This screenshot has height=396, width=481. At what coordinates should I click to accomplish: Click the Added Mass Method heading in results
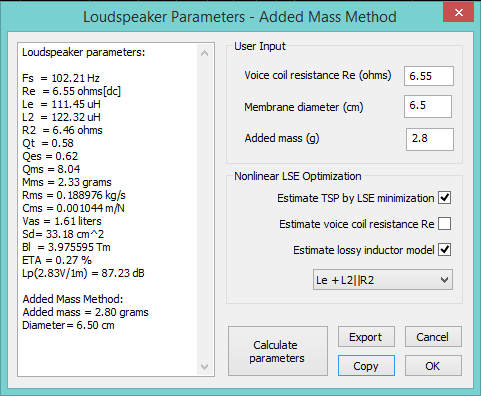click(x=73, y=299)
